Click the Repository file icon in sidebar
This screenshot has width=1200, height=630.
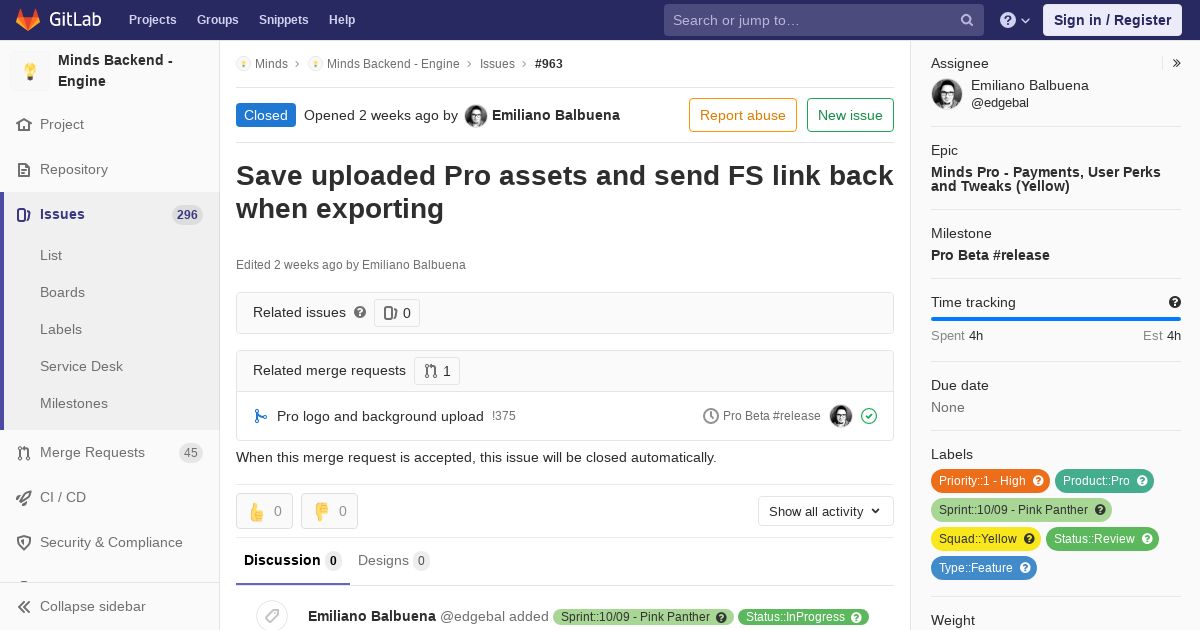[24, 170]
